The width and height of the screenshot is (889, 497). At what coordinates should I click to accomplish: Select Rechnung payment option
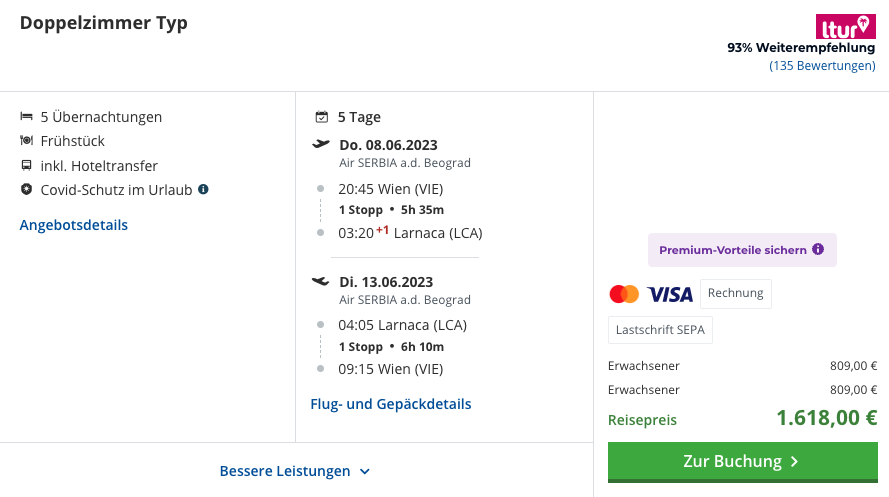735,294
